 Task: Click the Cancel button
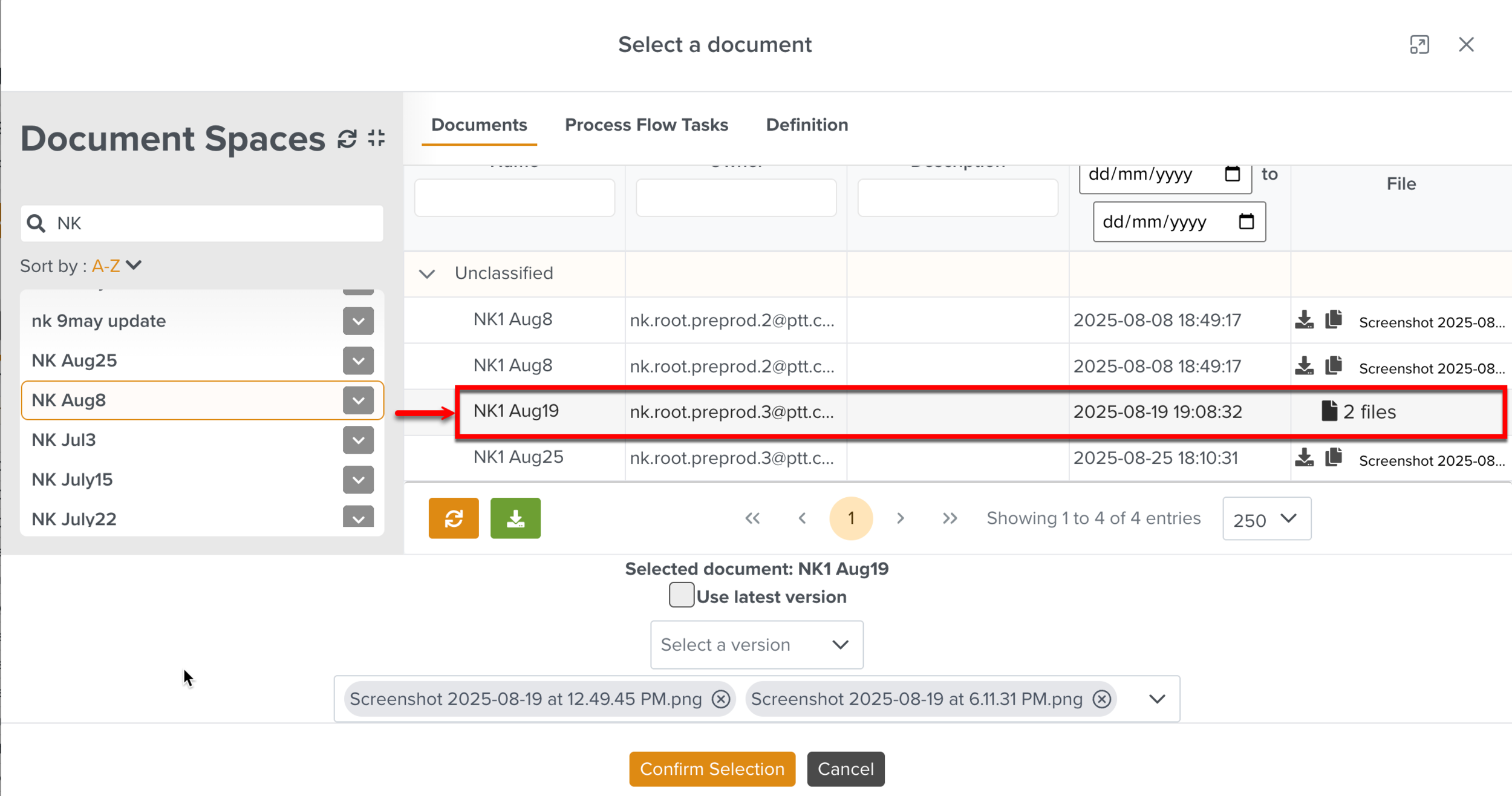tap(845, 769)
